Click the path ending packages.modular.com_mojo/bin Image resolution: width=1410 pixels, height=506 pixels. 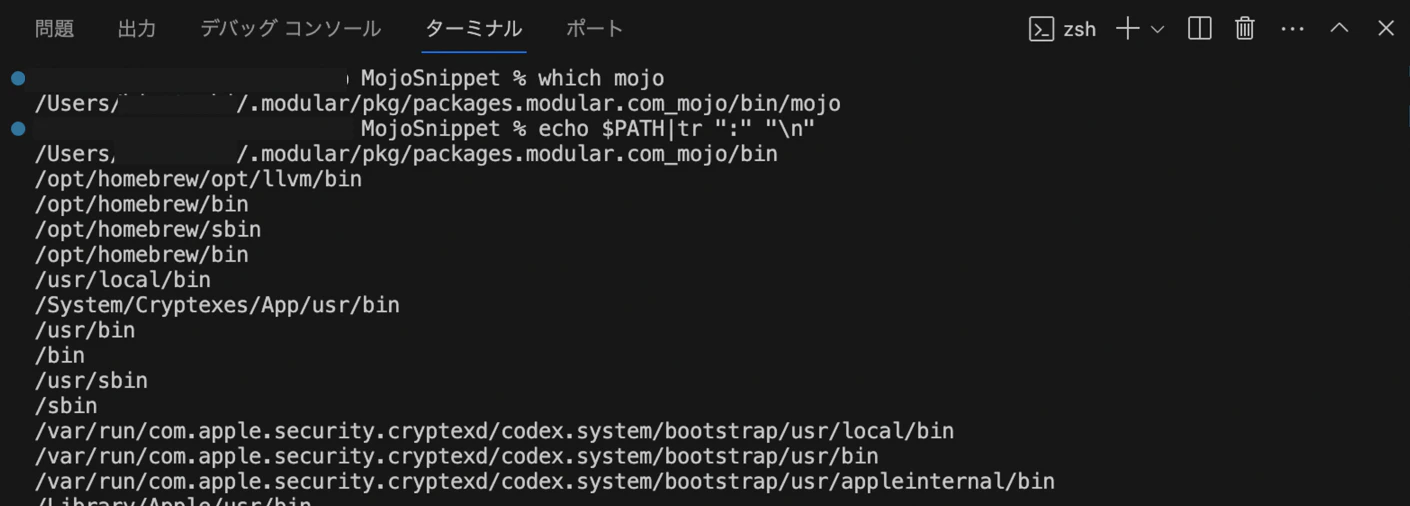point(406,154)
